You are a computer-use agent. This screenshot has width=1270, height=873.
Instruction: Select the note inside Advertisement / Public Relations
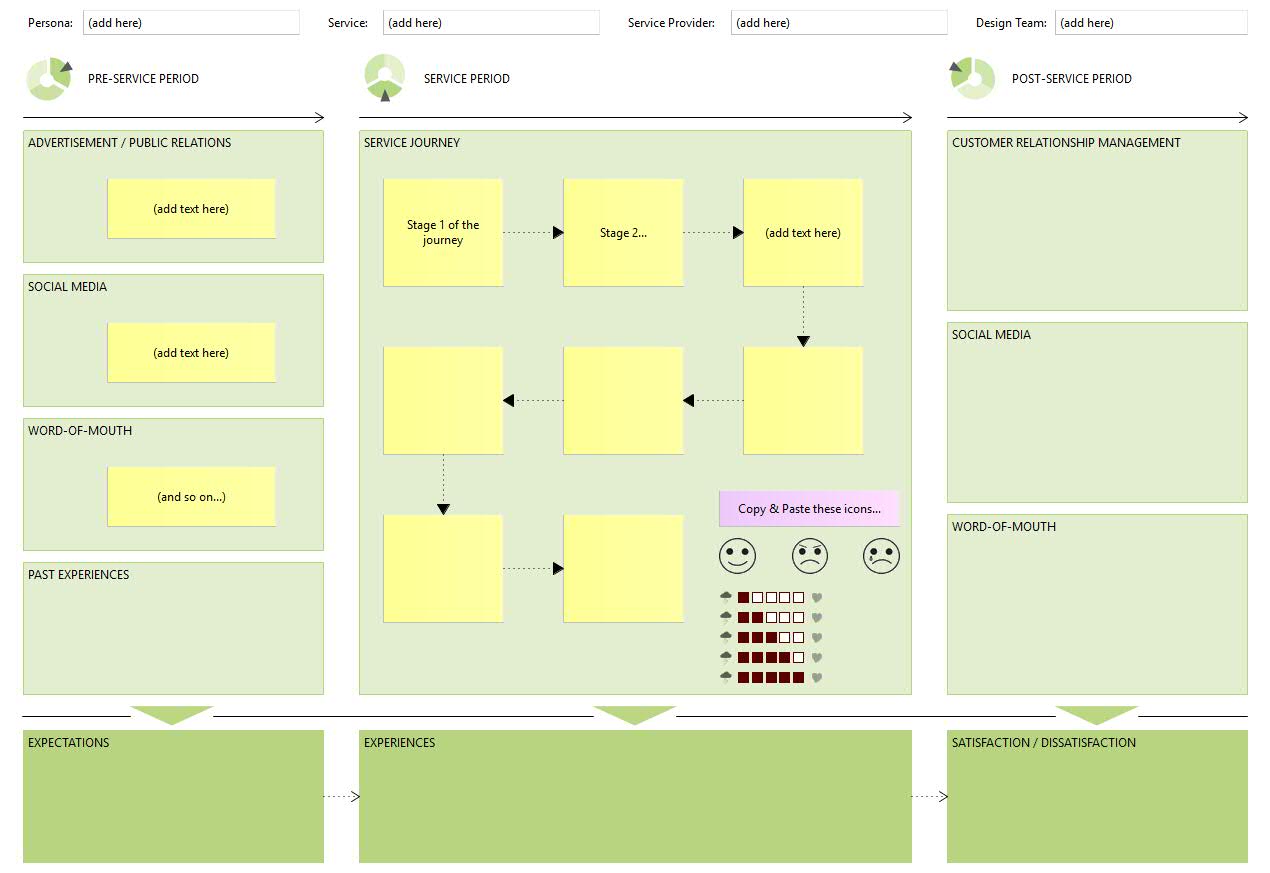pos(191,209)
